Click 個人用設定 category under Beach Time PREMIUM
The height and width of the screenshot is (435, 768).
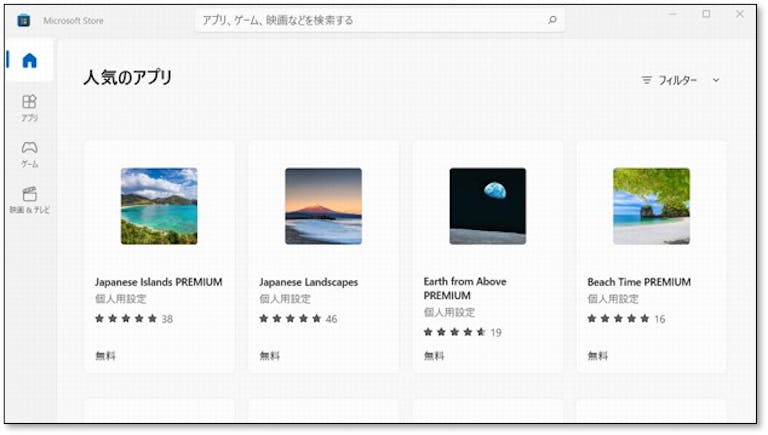point(613,299)
